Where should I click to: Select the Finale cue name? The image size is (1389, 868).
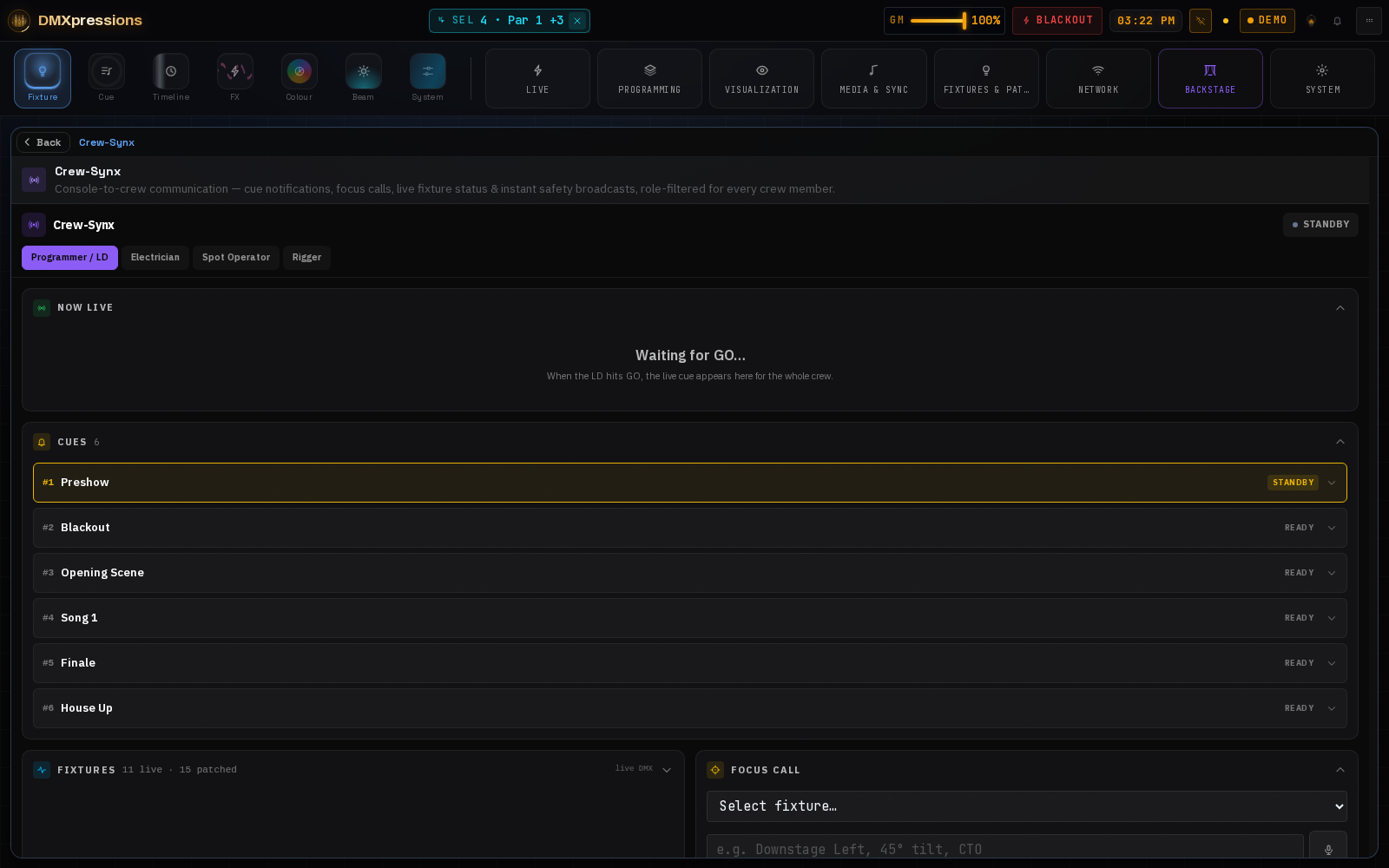click(78, 663)
